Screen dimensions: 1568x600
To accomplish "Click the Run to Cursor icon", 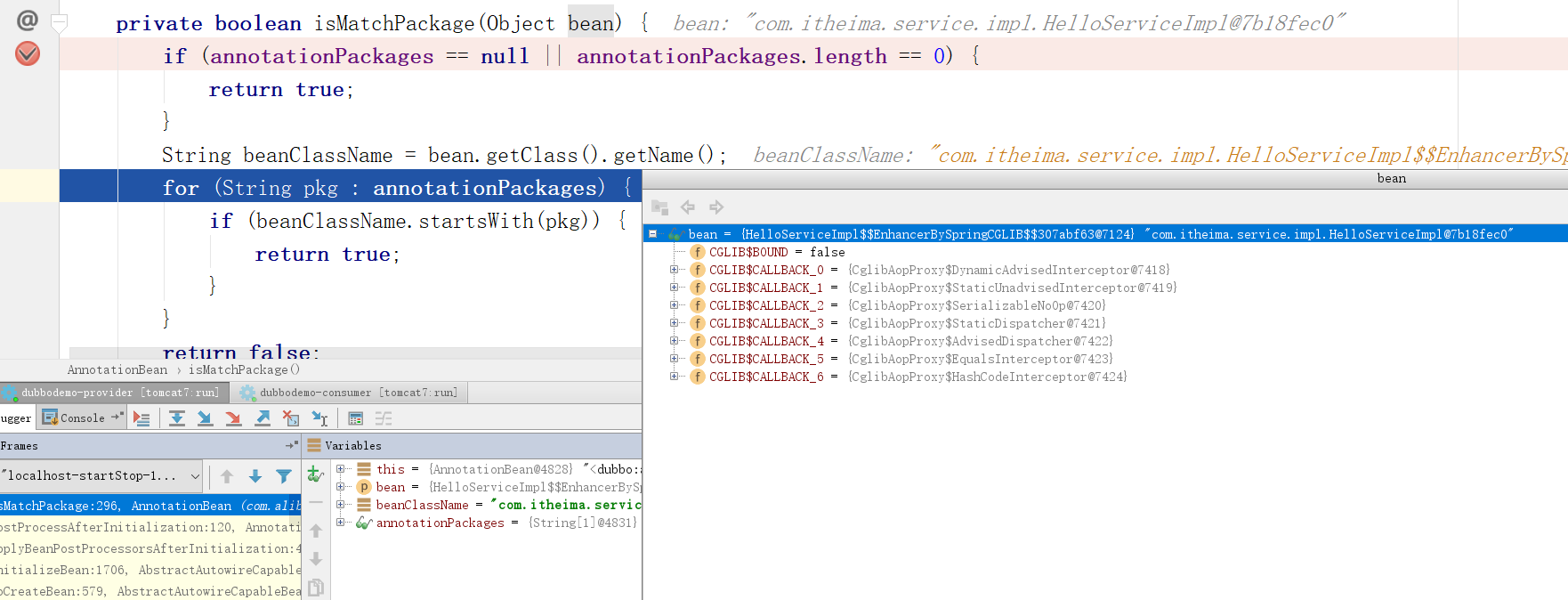I will pos(319,418).
